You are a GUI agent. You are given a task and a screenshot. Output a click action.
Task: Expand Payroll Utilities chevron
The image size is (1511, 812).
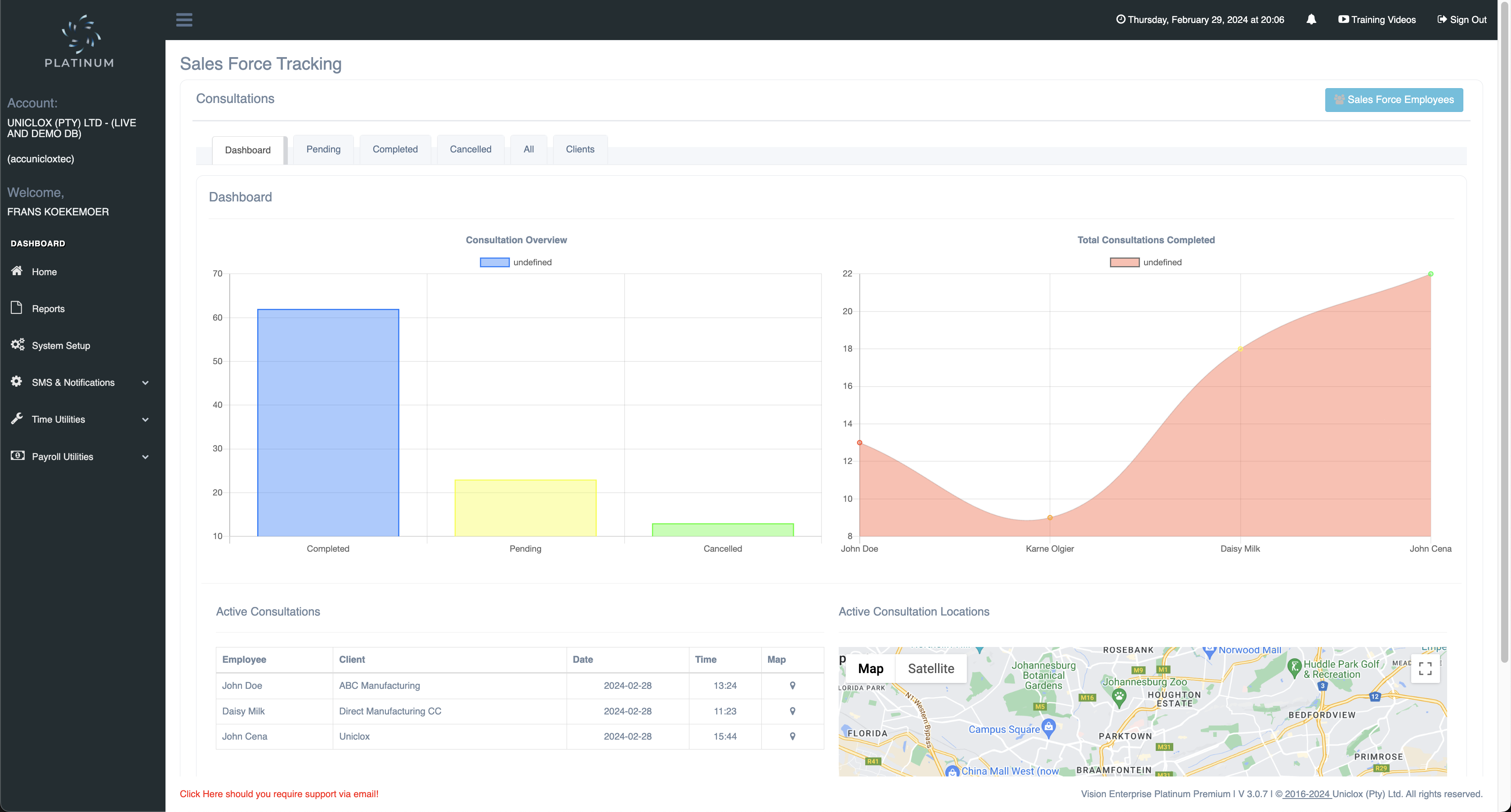coord(145,457)
